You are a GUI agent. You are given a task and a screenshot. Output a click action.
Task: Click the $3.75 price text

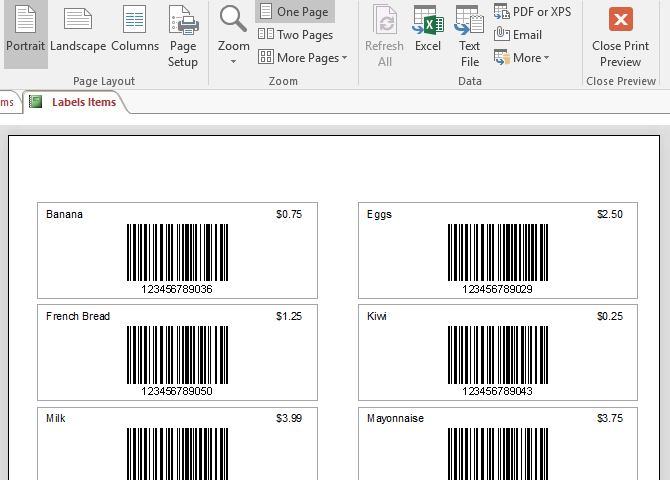[x=610, y=418]
